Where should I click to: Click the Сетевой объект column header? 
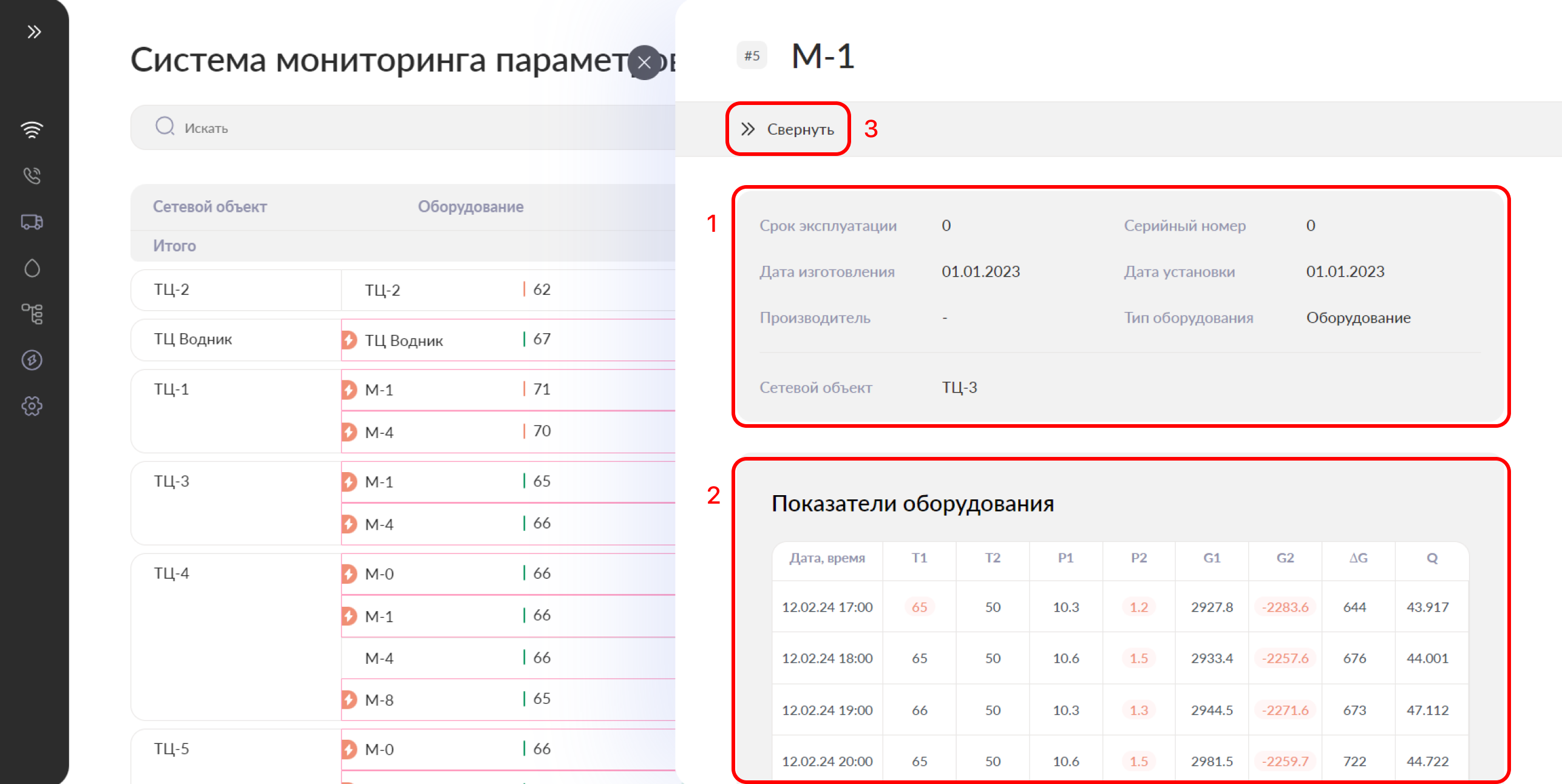(x=209, y=207)
